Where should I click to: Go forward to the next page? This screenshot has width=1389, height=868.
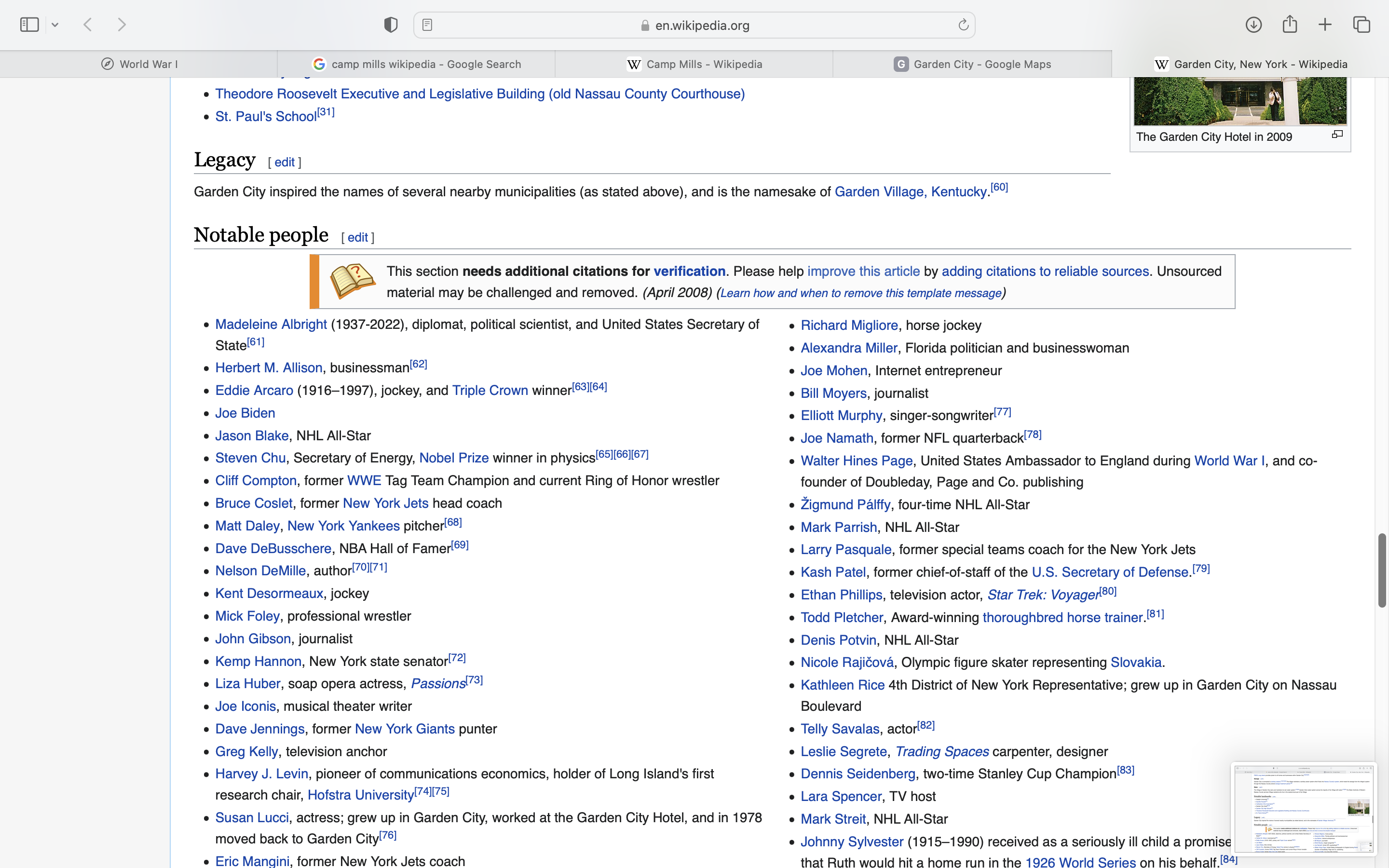click(122, 25)
